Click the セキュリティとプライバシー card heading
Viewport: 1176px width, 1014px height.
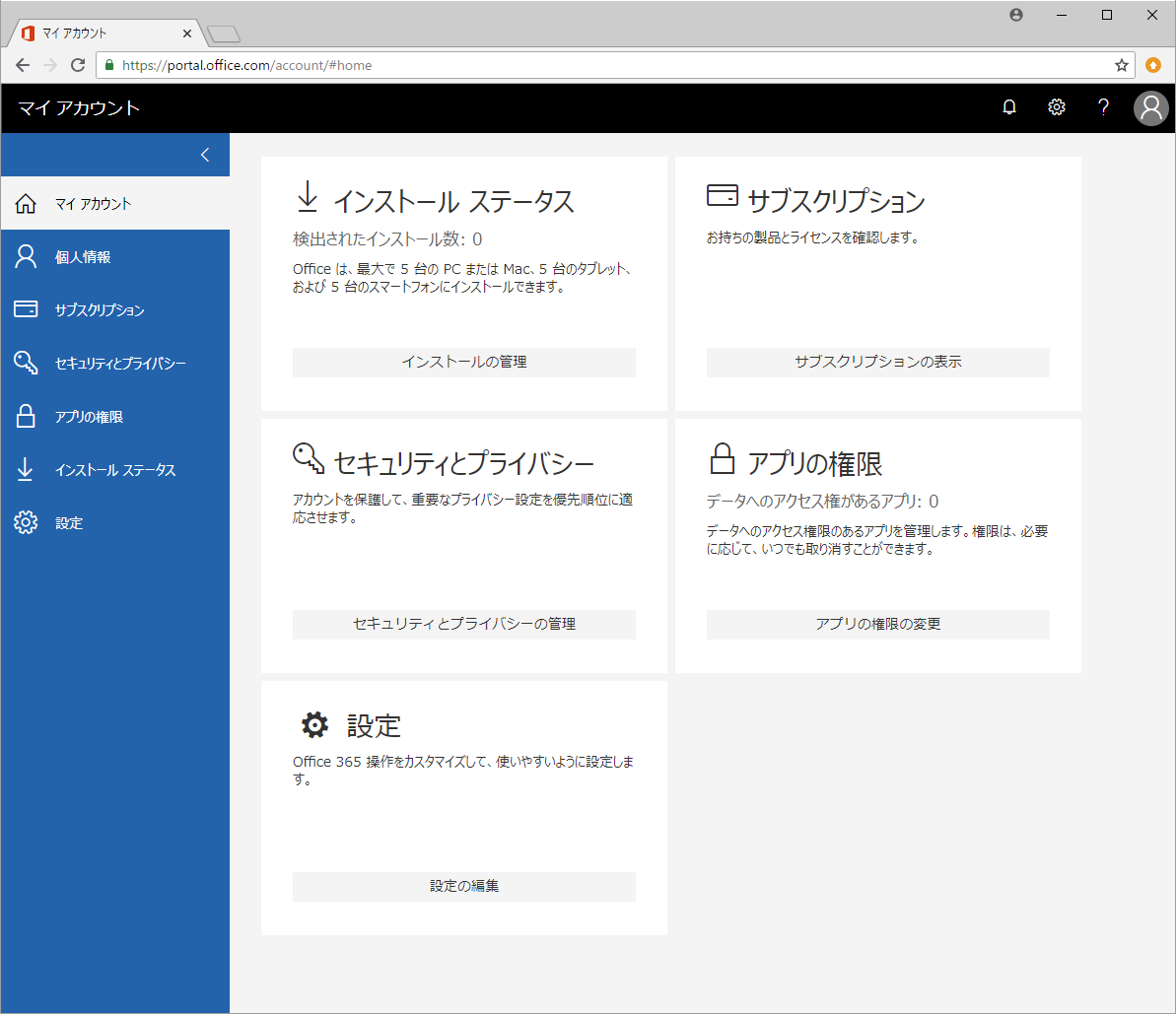[463, 463]
